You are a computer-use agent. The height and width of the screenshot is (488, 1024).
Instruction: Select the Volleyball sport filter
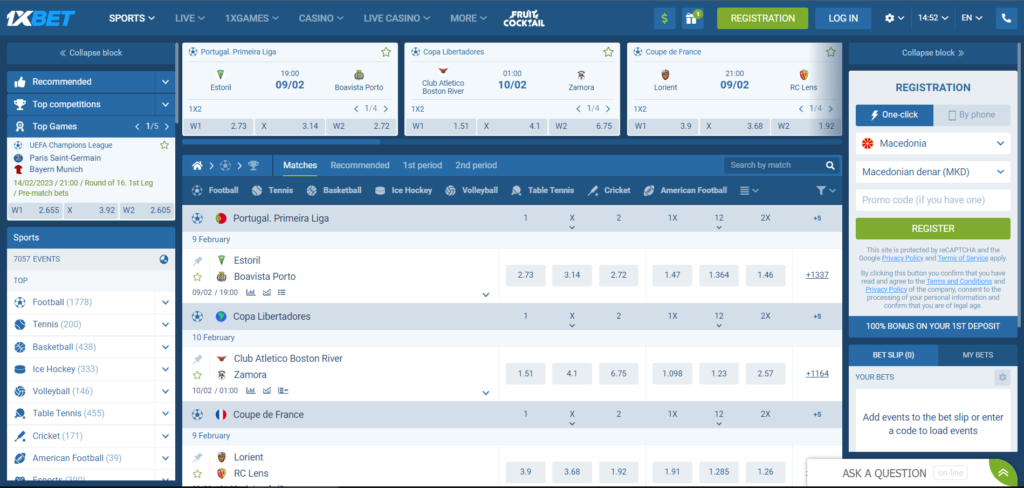[x=471, y=191]
